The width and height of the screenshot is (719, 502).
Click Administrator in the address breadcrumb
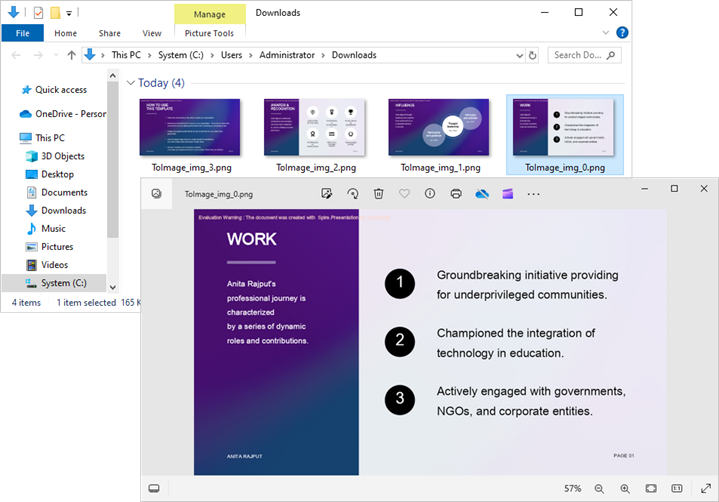[287, 55]
